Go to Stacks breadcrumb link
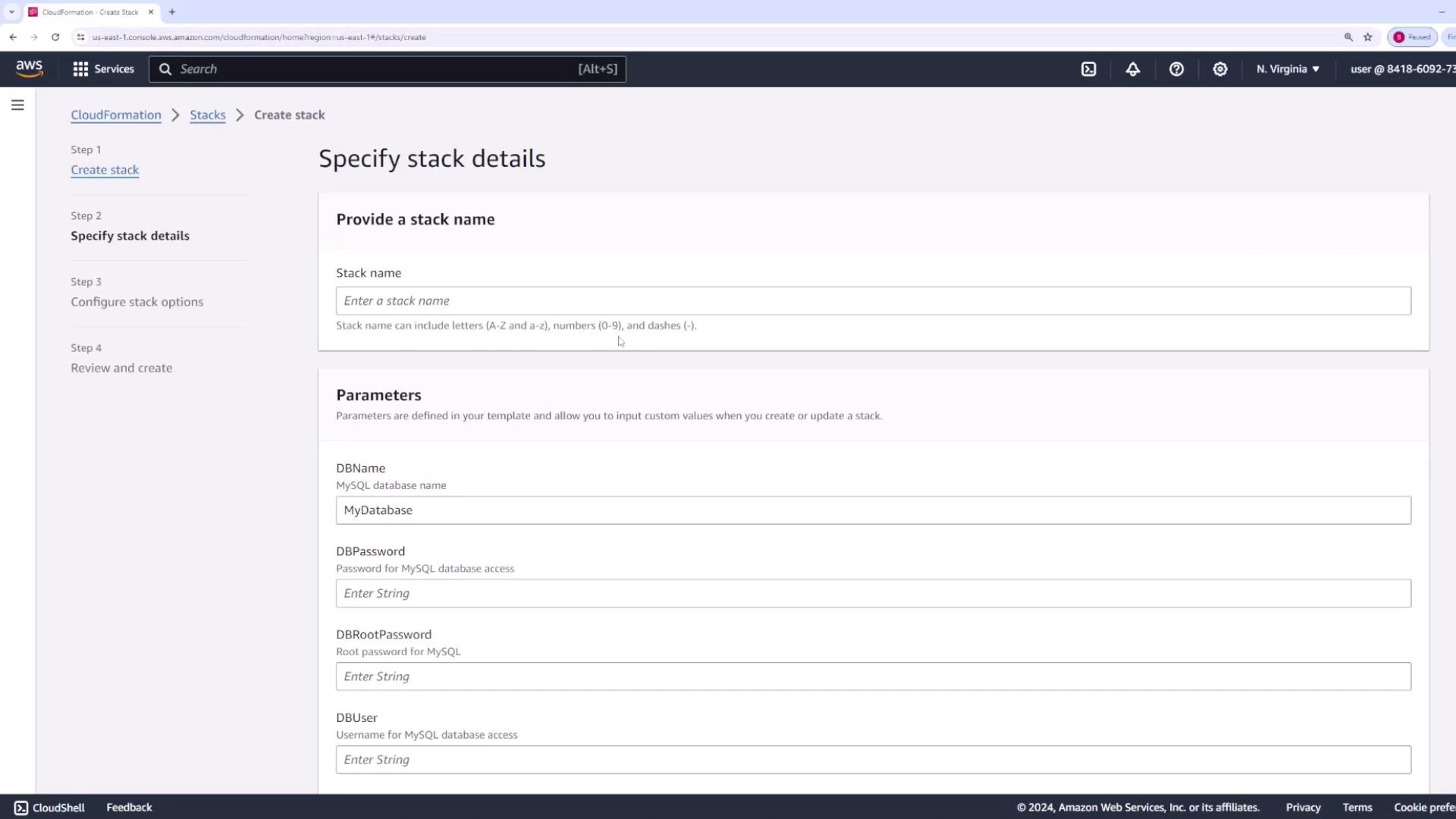 (x=207, y=115)
